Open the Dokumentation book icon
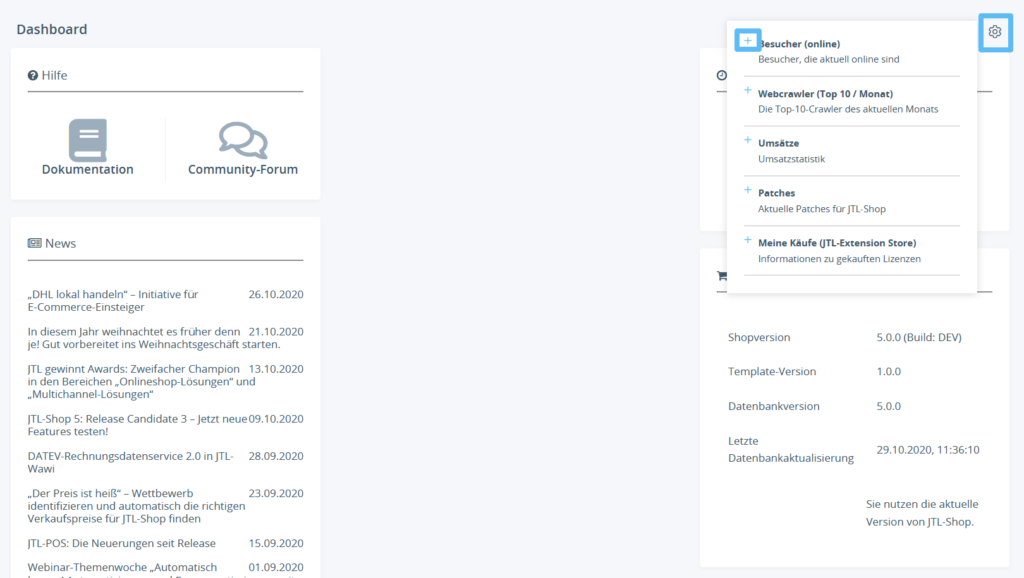 pos(88,140)
